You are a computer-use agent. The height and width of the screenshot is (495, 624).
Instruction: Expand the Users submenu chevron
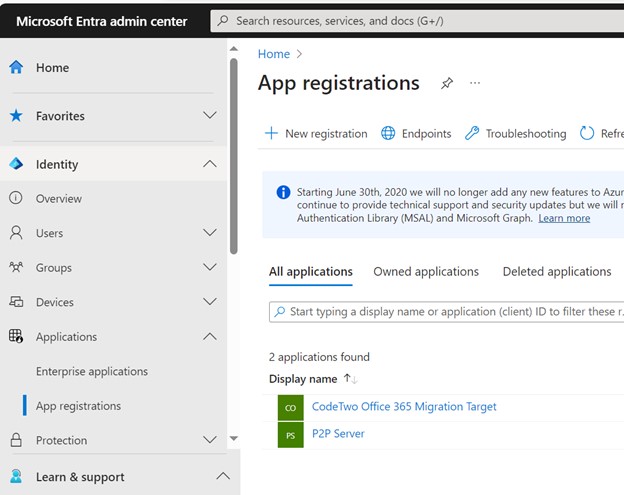[x=210, y=232]
